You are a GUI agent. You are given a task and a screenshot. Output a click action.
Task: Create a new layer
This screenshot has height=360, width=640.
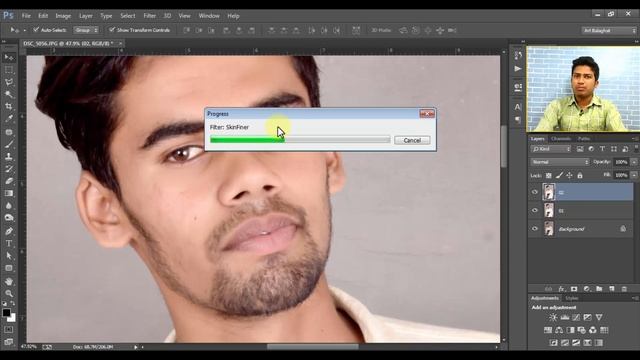611,289
